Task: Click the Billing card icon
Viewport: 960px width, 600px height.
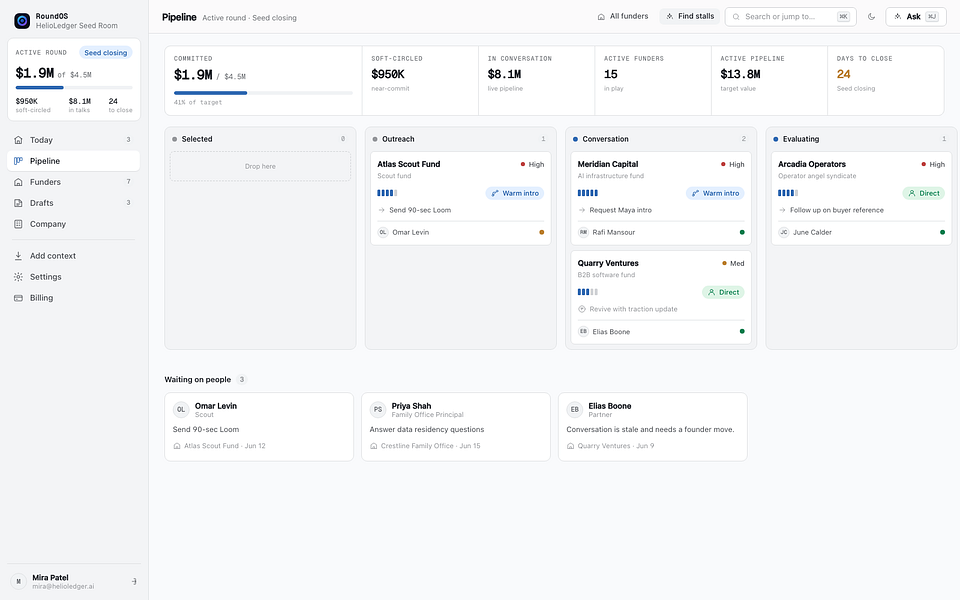Action: click(x=18, y=298)
